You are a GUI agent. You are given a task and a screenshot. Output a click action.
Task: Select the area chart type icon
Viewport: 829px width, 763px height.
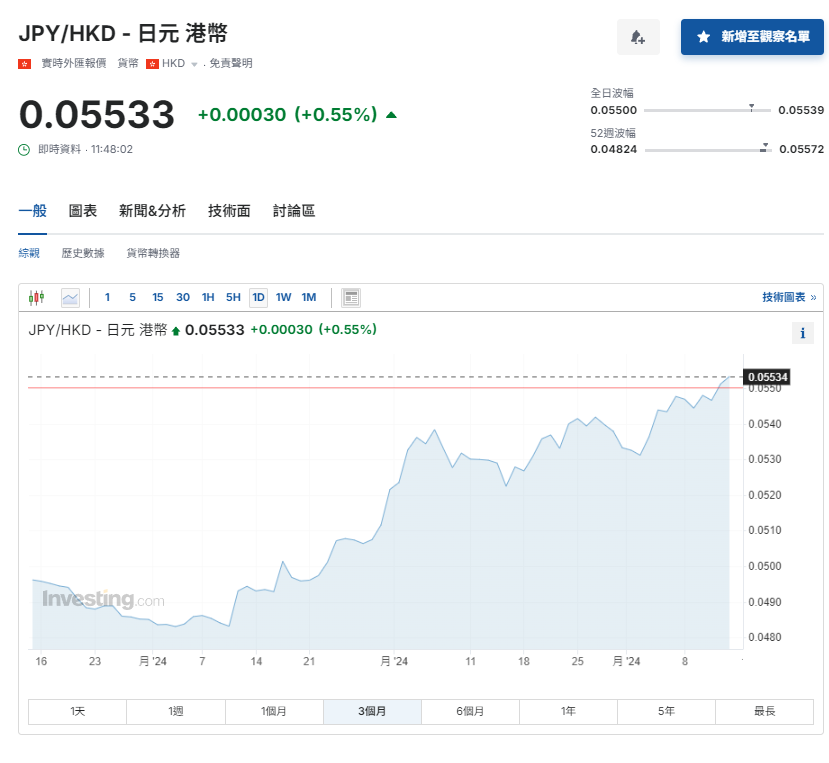[70, 297]
